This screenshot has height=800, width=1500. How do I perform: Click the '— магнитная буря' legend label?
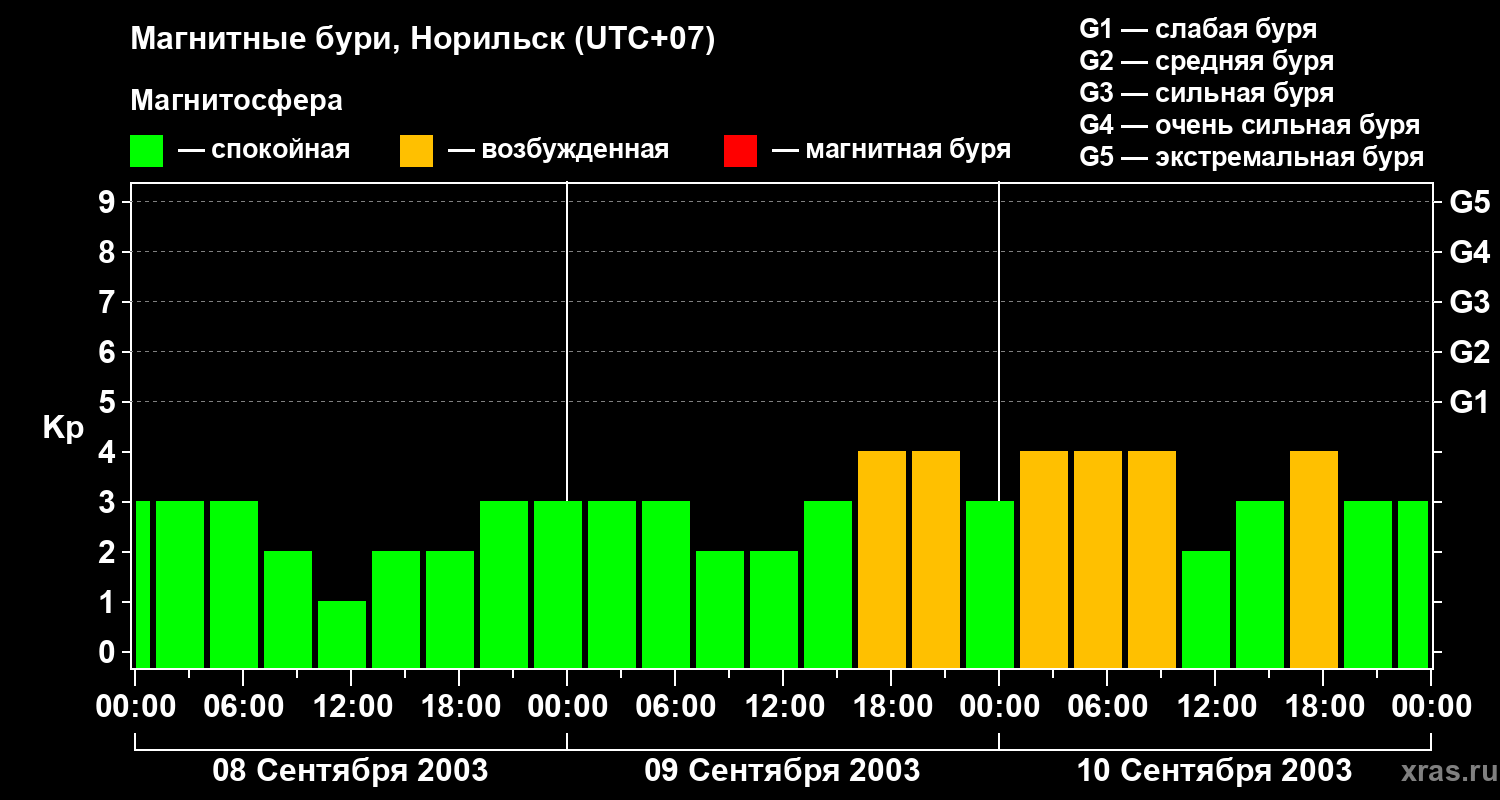[891, 150]
